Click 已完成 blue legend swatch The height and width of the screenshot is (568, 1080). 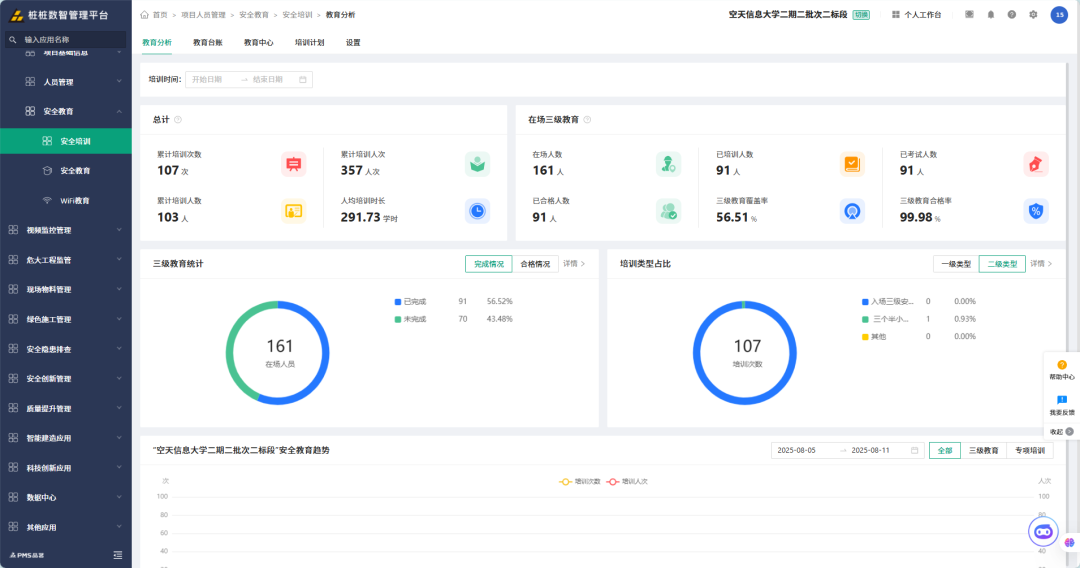398,302
